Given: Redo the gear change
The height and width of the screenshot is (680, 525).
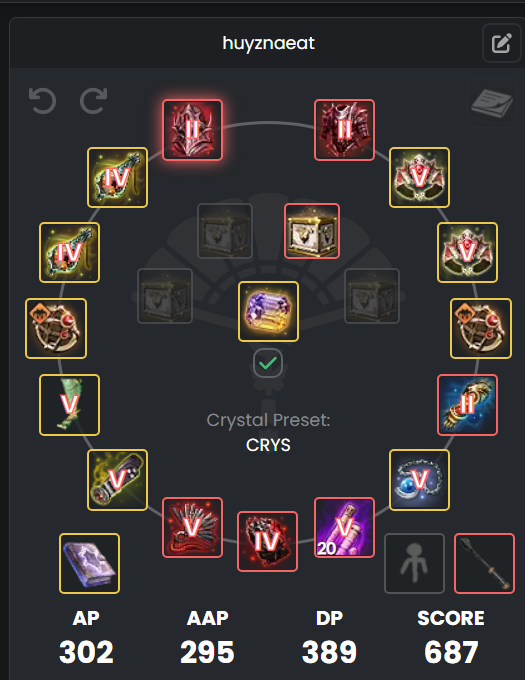Looking at the screenshot, I should [94, 101].
